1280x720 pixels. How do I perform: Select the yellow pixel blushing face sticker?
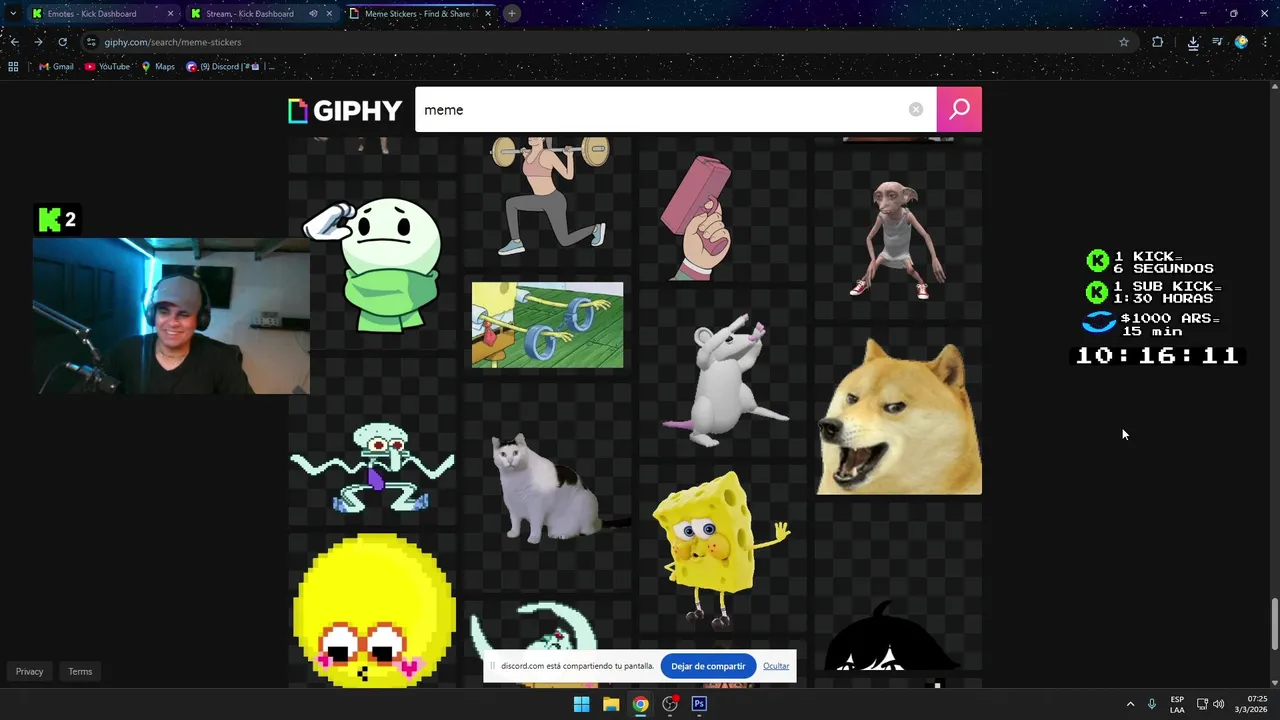pos(372,610)
